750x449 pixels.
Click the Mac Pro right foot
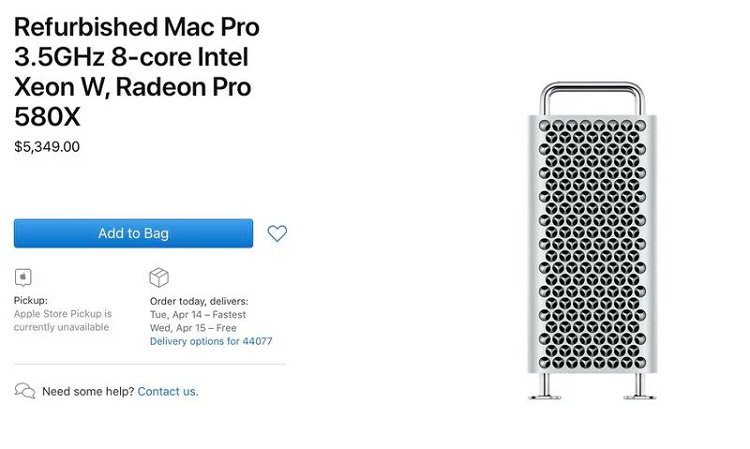click(640, 392)
